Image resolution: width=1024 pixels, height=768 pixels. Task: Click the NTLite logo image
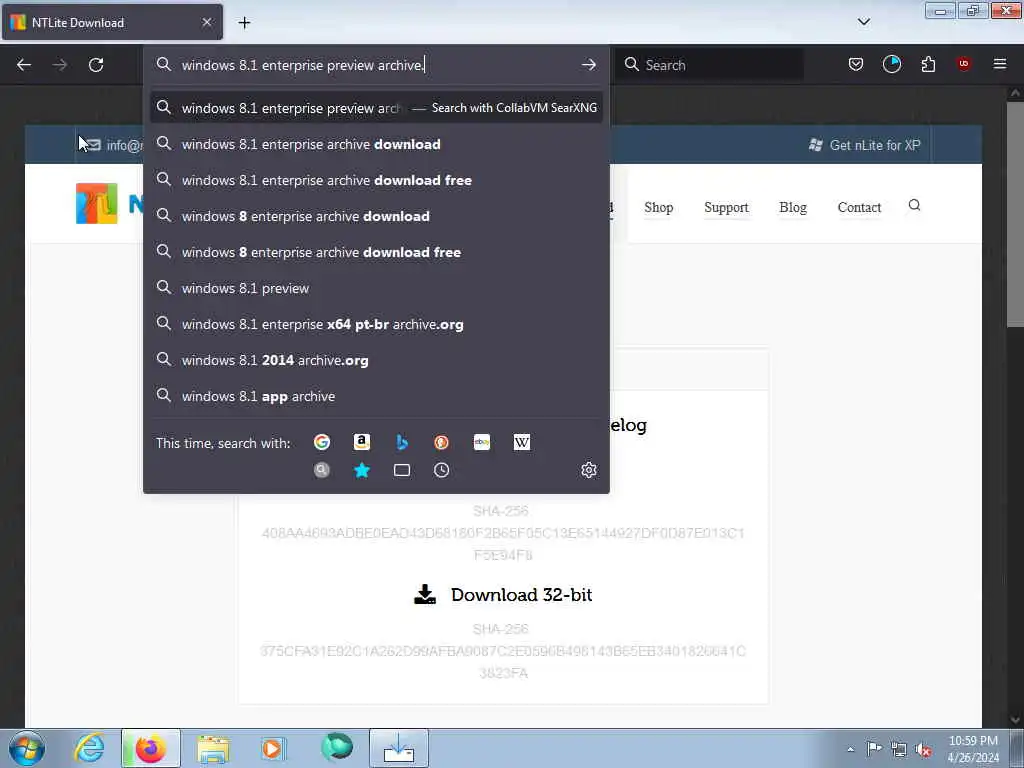pyautogui.click(x=97, y=204)
